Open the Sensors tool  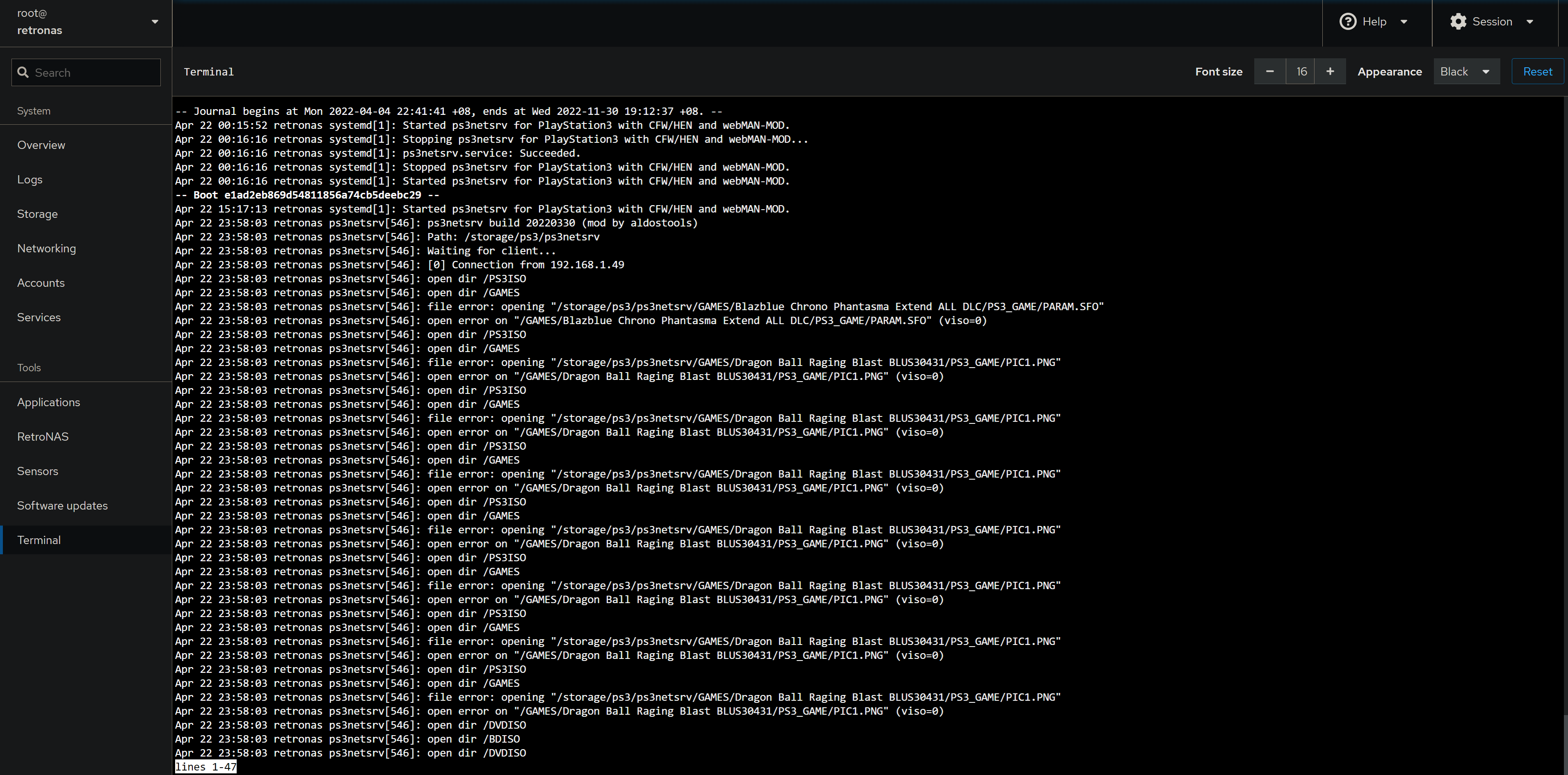click(x=38, y=471)
